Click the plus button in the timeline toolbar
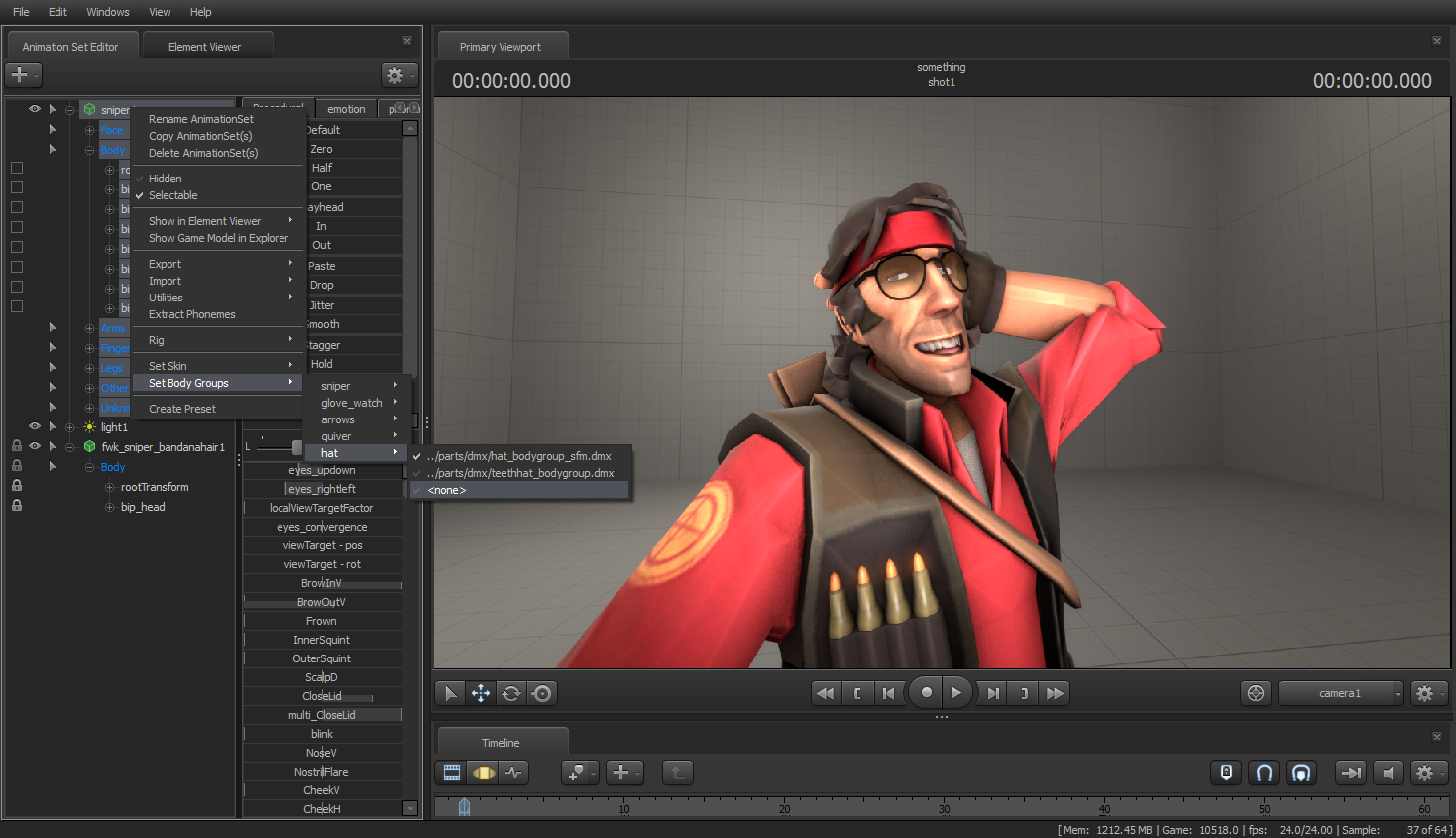Viewport: 1456px width, 838px height. pyautogui.click(x=624, y=773)
